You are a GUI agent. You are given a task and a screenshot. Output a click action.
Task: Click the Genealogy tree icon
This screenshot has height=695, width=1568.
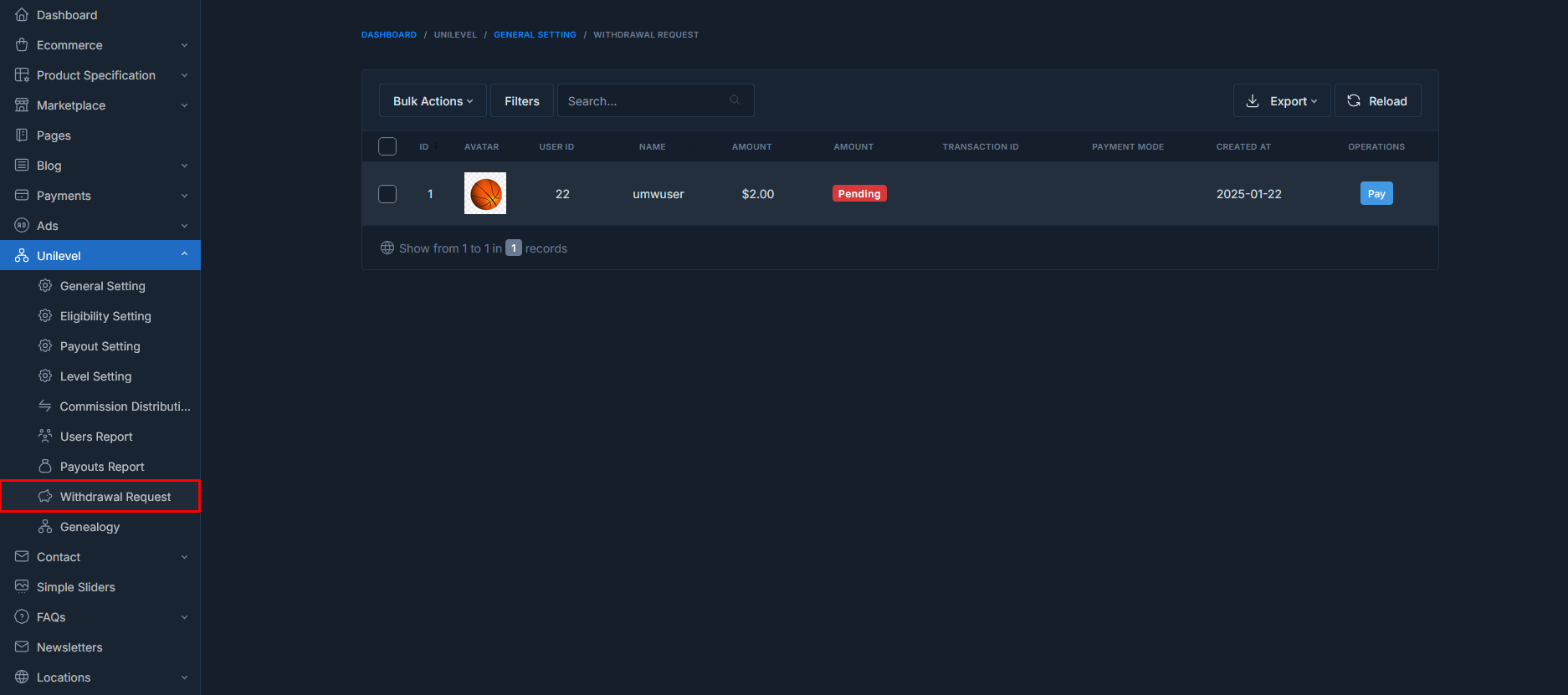45,527
